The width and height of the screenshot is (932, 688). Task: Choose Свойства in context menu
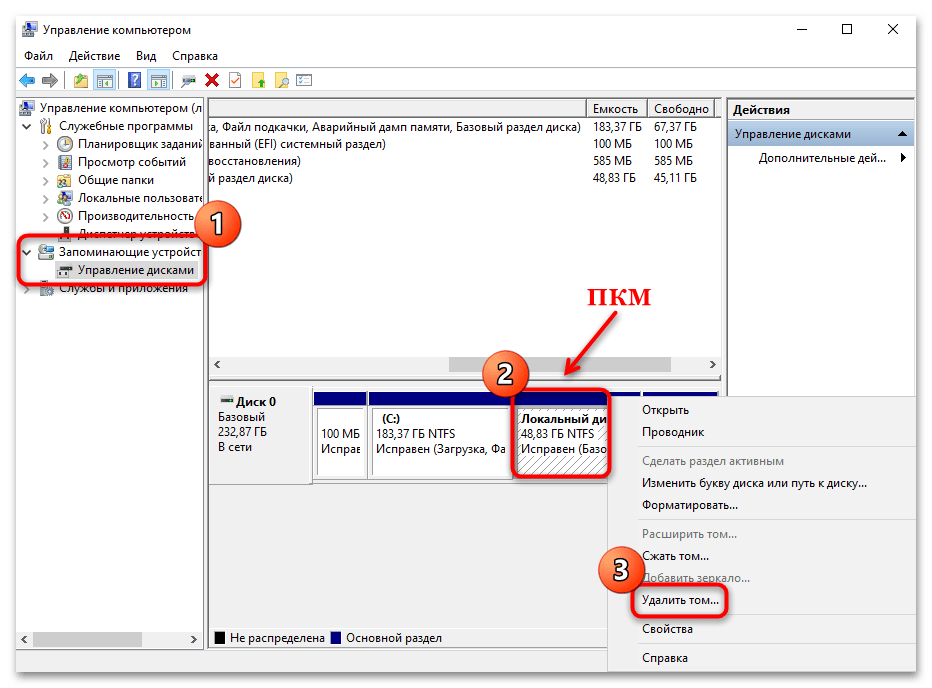pos(667,629)
